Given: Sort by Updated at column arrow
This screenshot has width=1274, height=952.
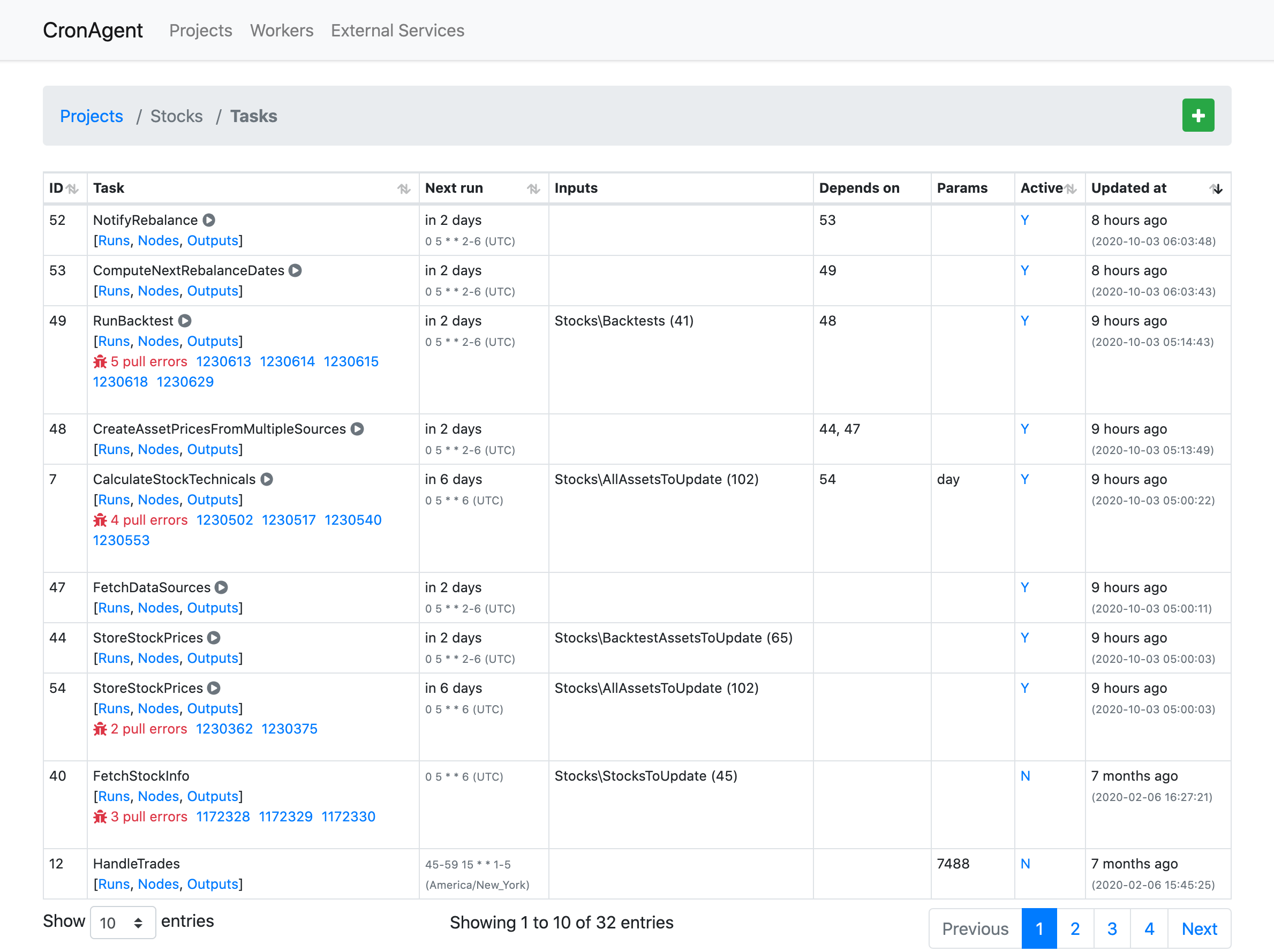Looking at the screenshot, I should pyautogui.click(x=1216, y=189).
